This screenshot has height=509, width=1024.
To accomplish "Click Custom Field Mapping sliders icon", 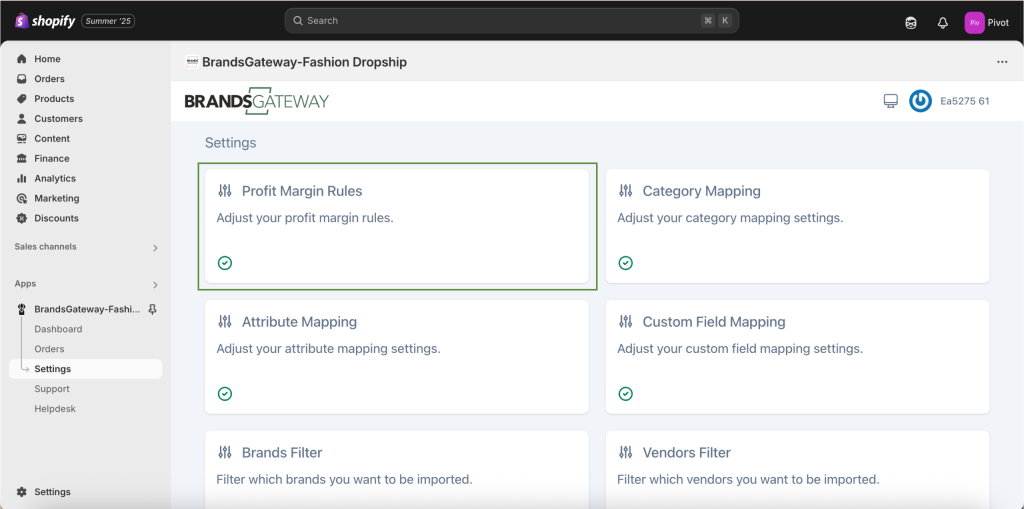I will pyautogui.click(x=626, y=321).
